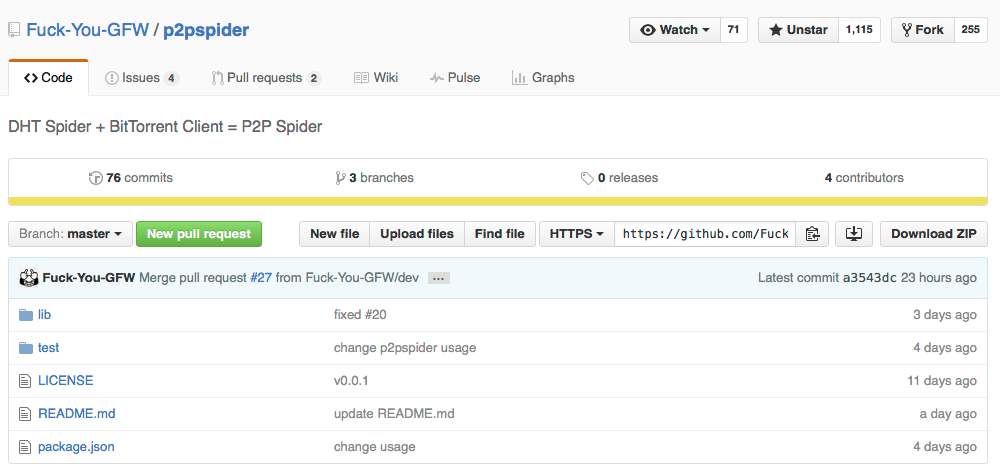Image resolution: width=1000 pixels, height=472 pixels.
Task: Click the repository book icon by owner name
Action: 14,30
